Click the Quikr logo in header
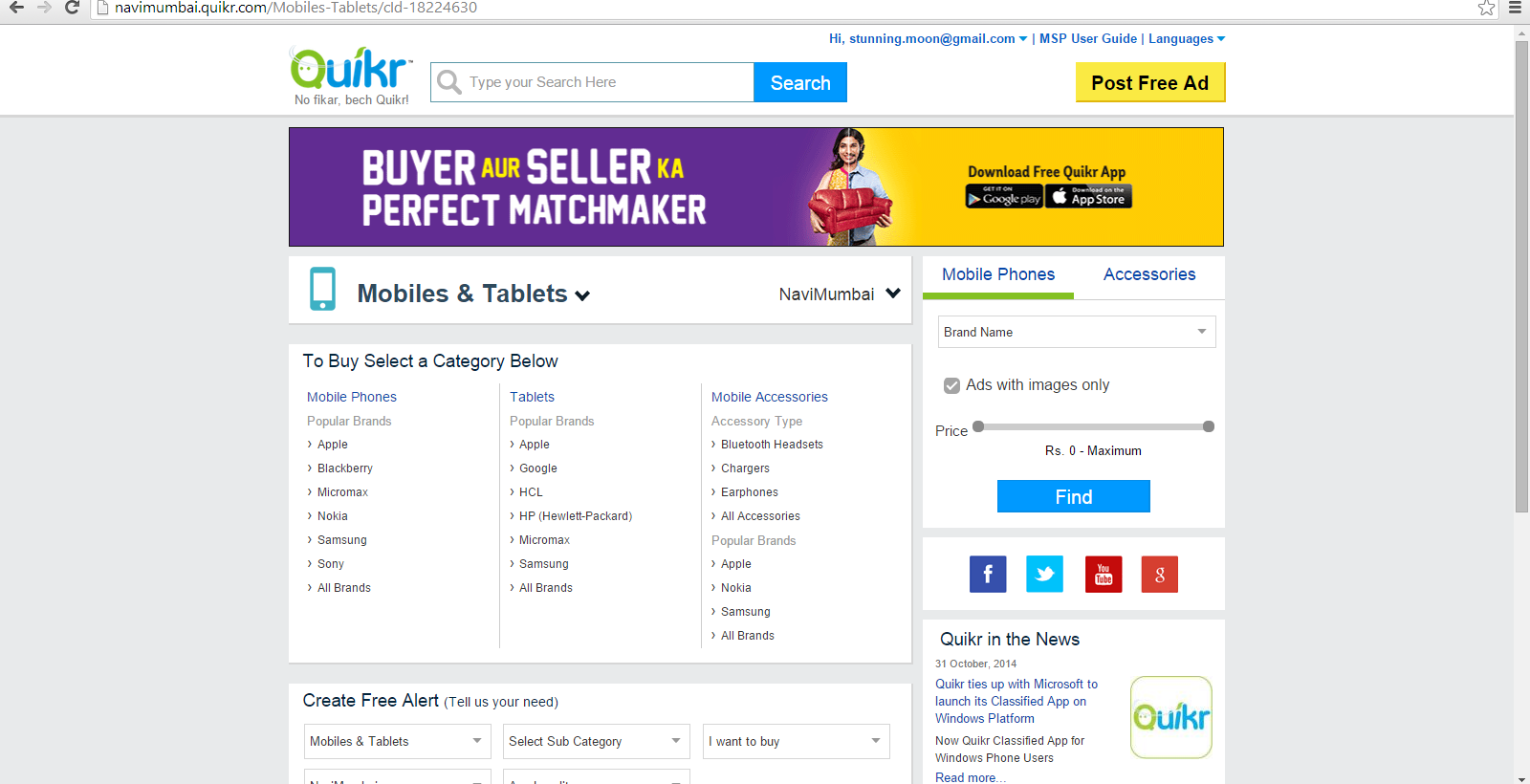This screenshot has width=1530, height=784. point(351,76)
